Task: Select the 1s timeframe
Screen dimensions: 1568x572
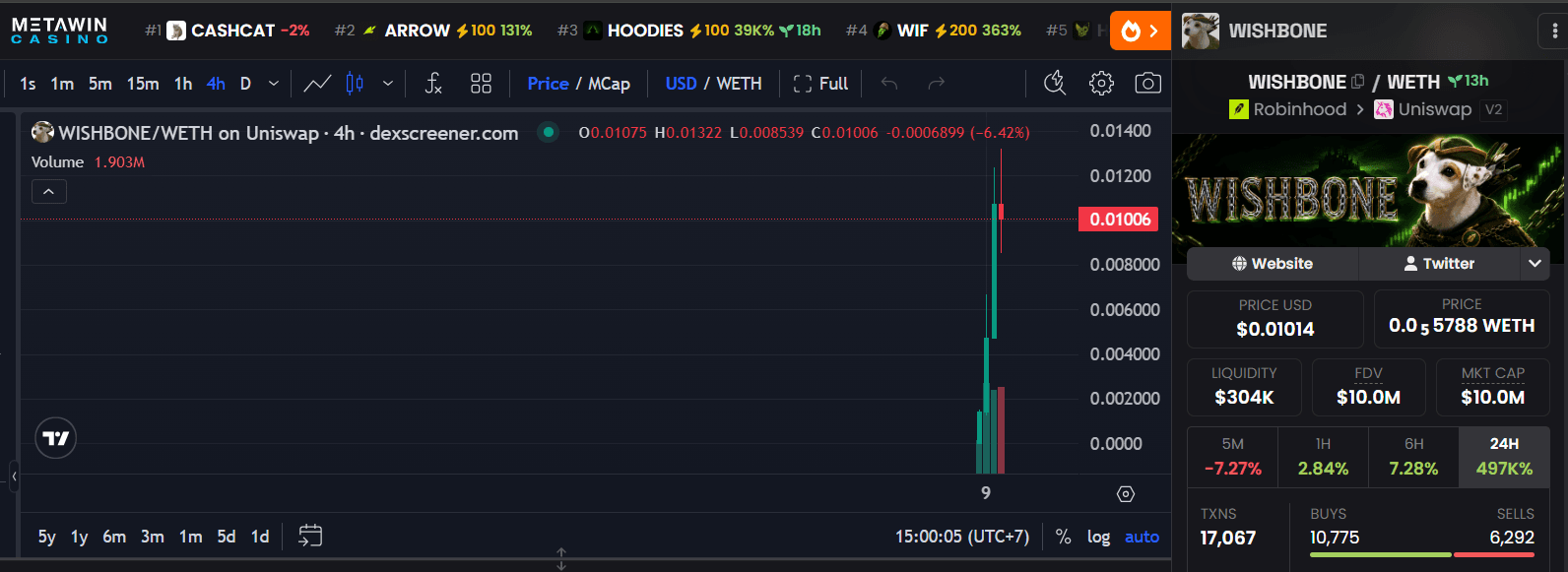Action: (28, 84)
